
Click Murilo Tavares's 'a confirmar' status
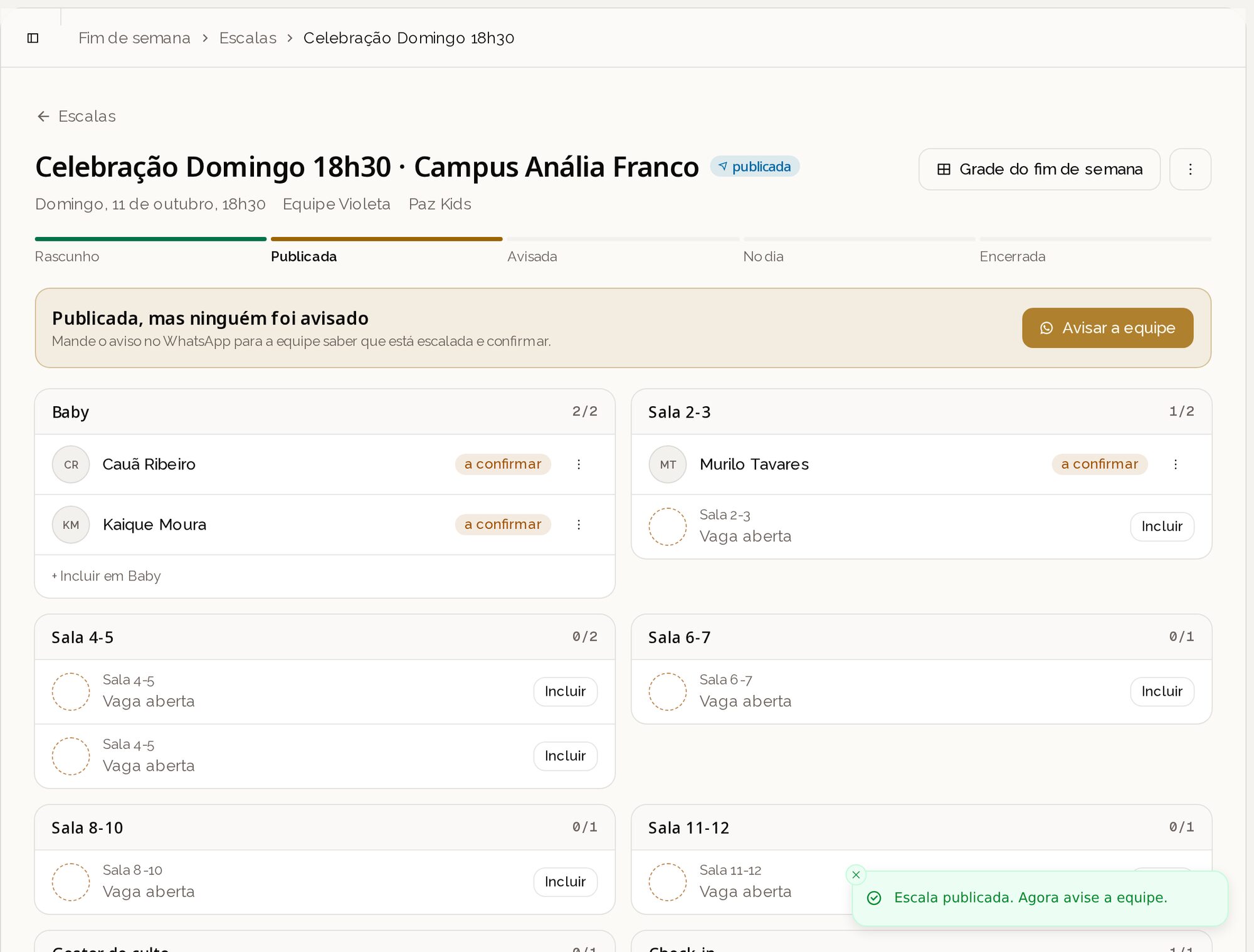click(1100, 464)
